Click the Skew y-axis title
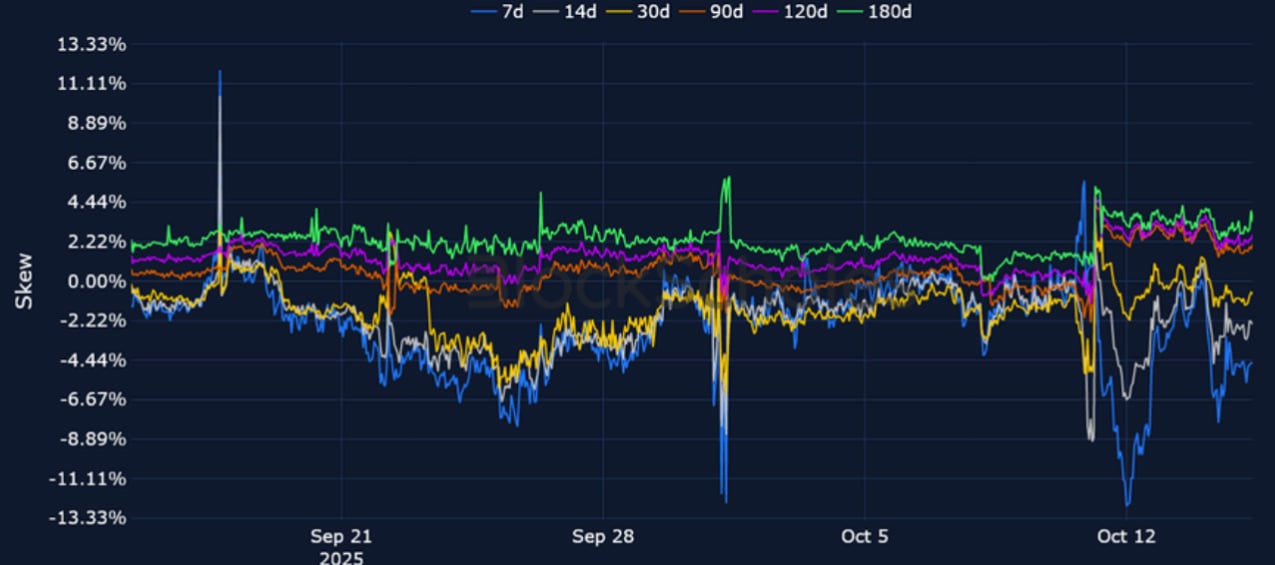Screen dimensions: 1275x565 coord(24,280)
